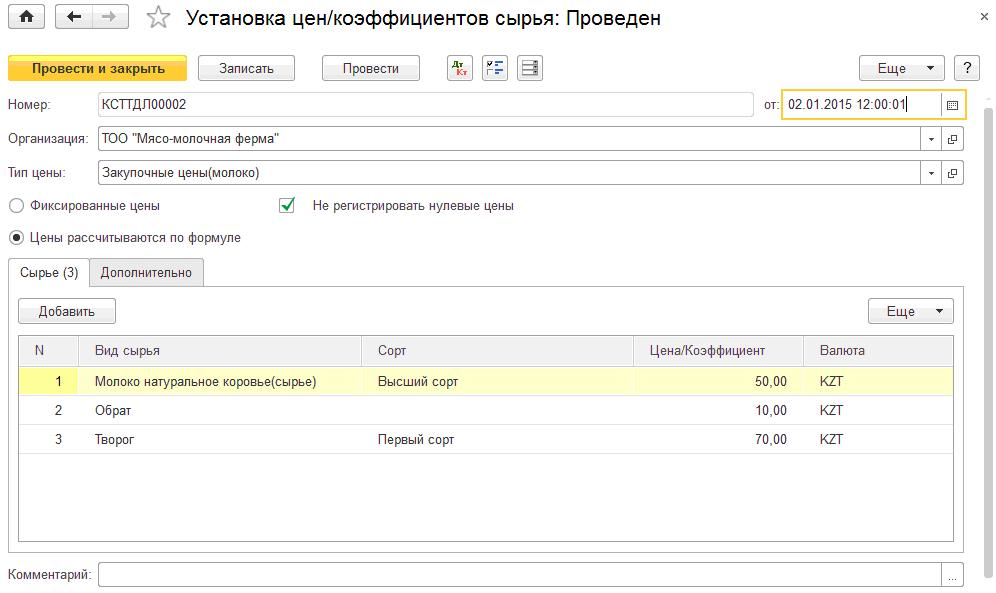Click Провести и закрыть button
Viewport: 996px width, 593px height.
(98, 68)
